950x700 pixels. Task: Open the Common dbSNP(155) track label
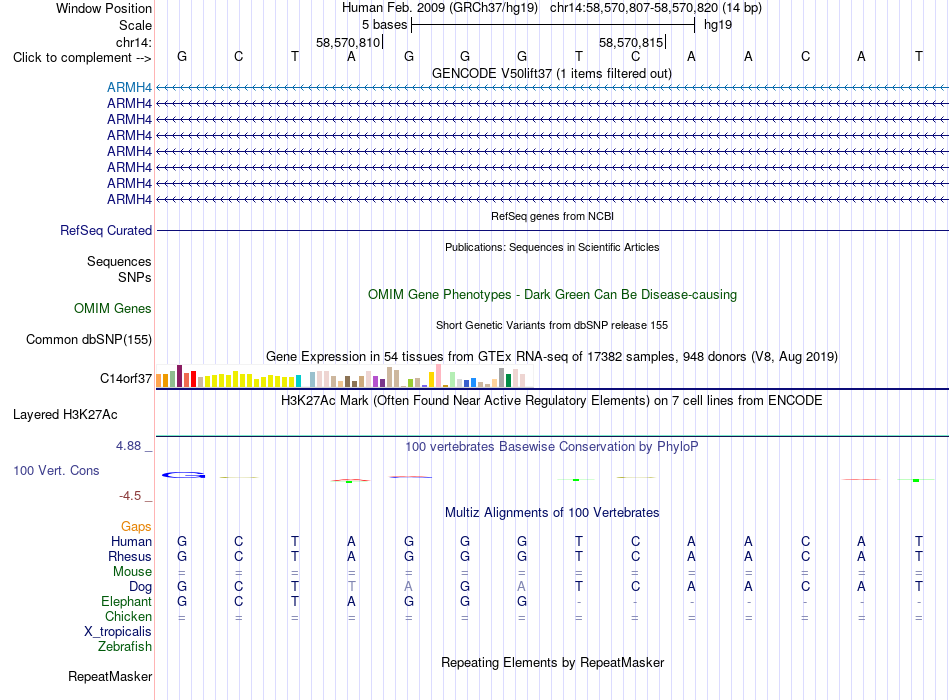click(89, 339)
